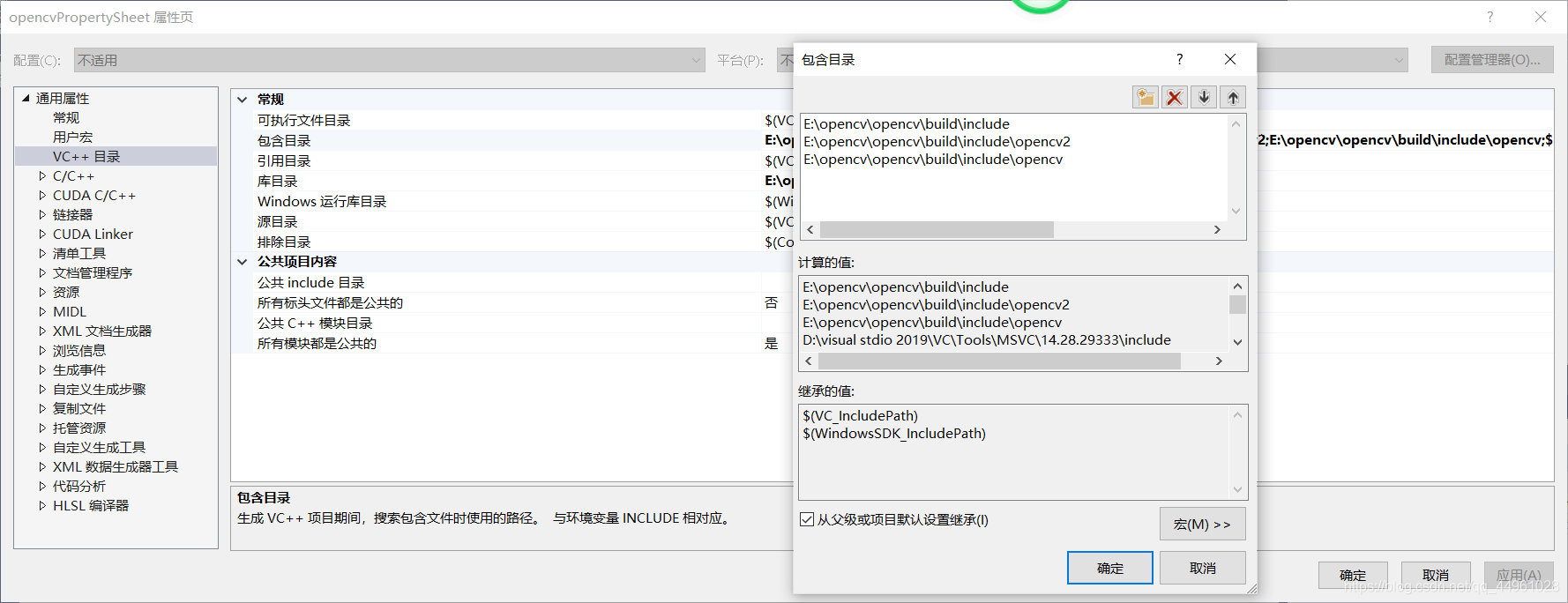Collapse the 通用属性 tree node
The image size is (1568, 603).
click(x=26, y=98)
